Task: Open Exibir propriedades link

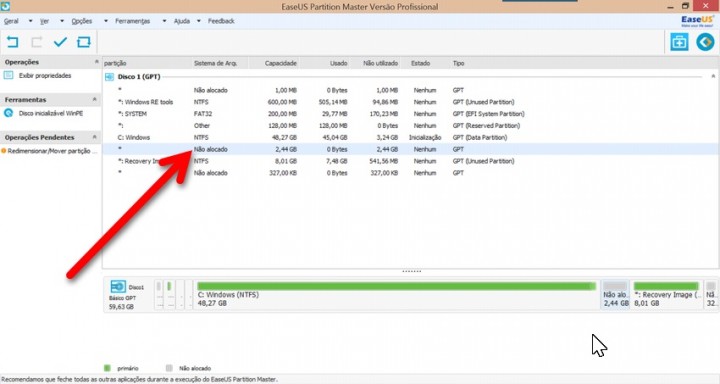Action: pyautogui.click(x=45, y=75)
